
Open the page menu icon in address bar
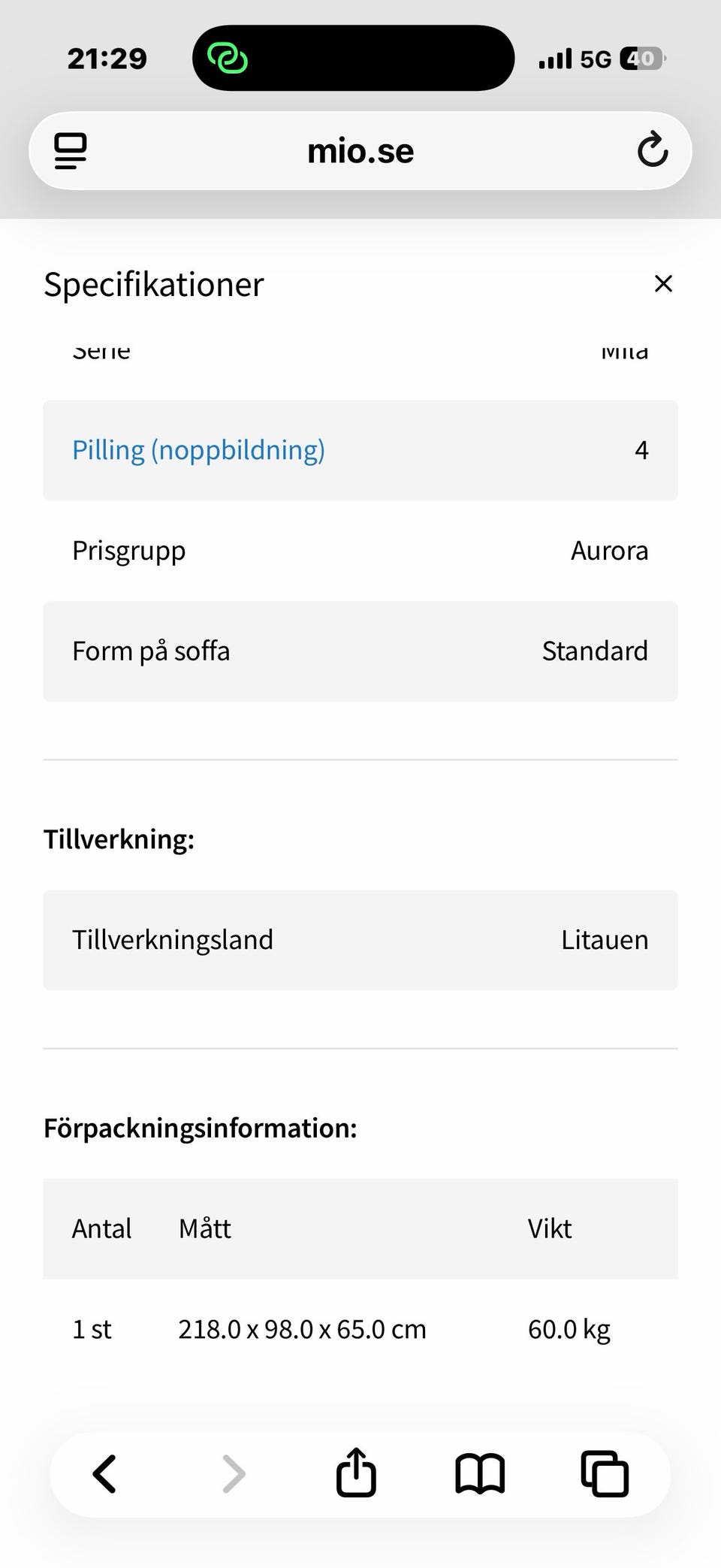click(71, 151)
